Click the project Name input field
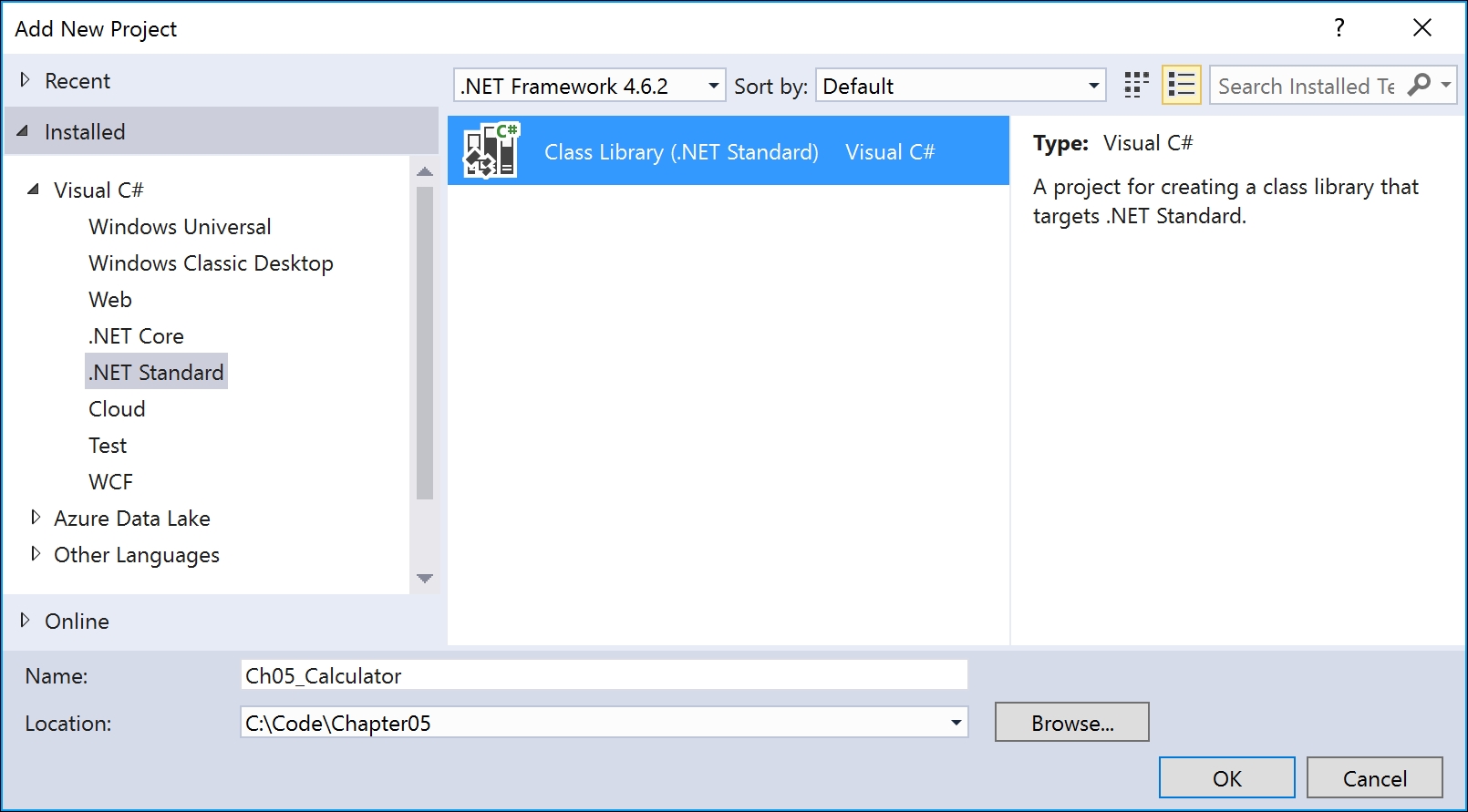Image resolution: width=1468 pixels, height=812 pixels. pyautogui.click(x=604, y=675)
